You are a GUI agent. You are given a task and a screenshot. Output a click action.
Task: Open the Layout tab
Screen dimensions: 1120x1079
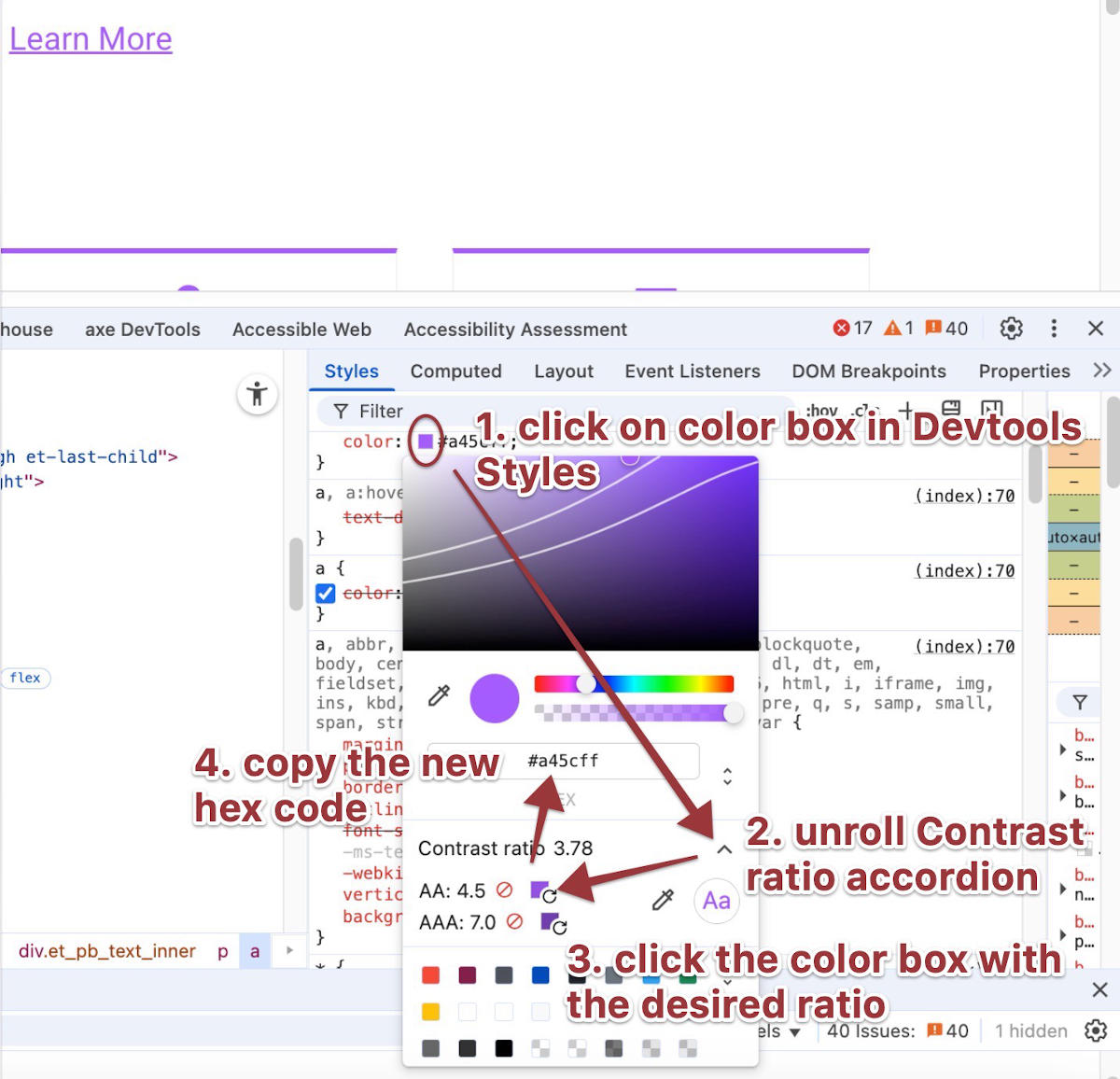pos(564,371)
